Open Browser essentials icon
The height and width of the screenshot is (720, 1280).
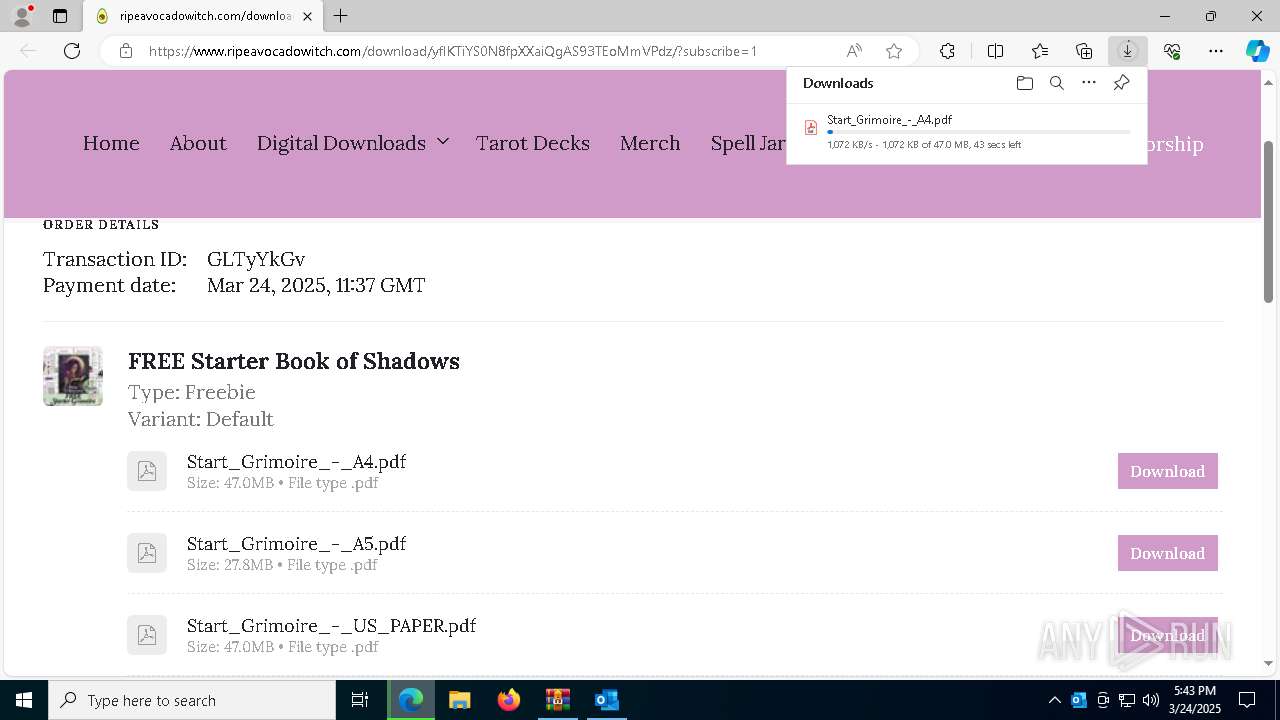(1172, 51)
